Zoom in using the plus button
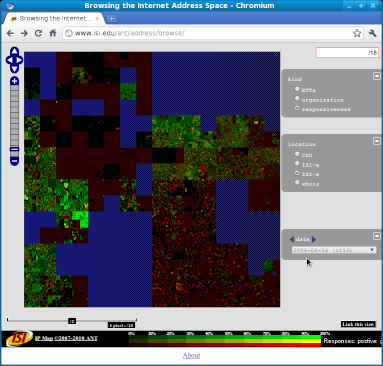The image size is (383, 366). (x=14, y=81)
